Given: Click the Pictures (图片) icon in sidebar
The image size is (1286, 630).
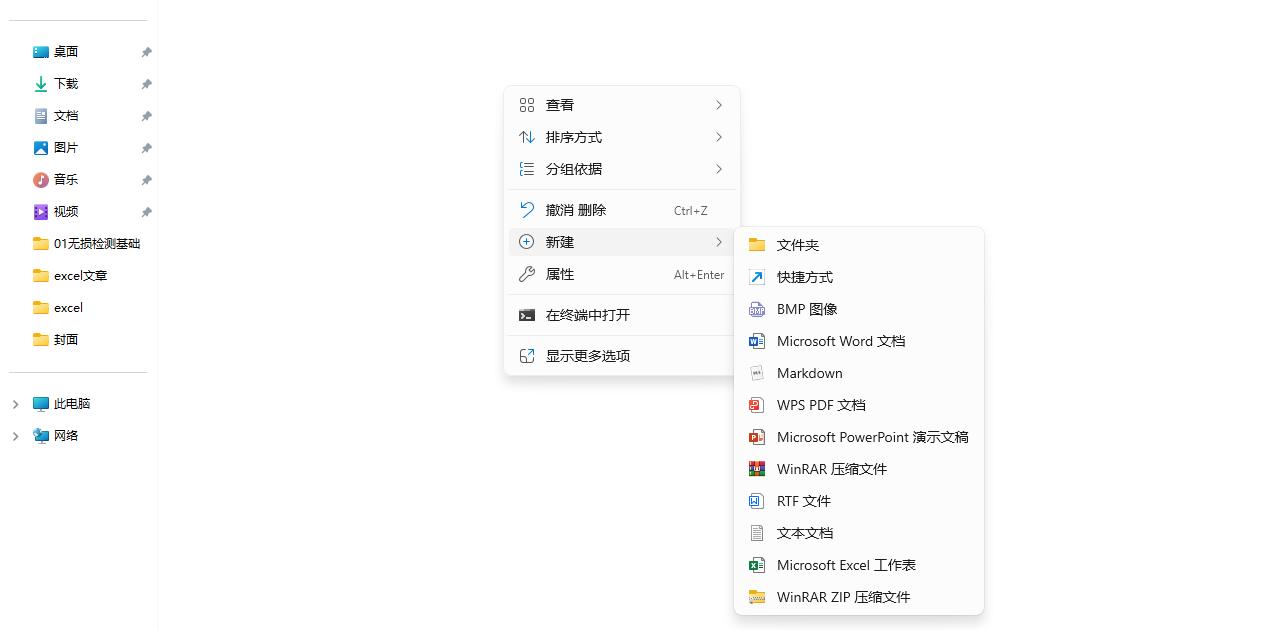Looking at the screenshot, I should pyautogui.click(x=41, y=148).
